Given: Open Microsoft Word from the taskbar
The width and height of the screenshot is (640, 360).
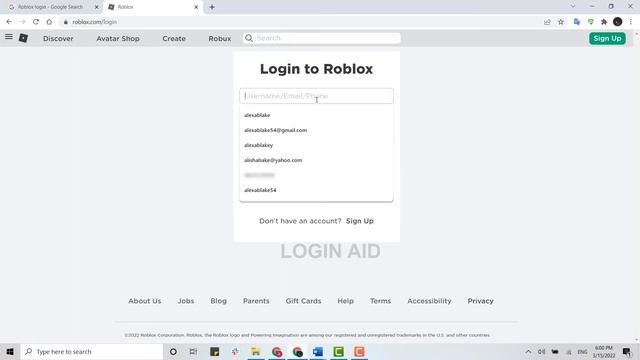Looking at the screenshot, I should pos(318,351).
